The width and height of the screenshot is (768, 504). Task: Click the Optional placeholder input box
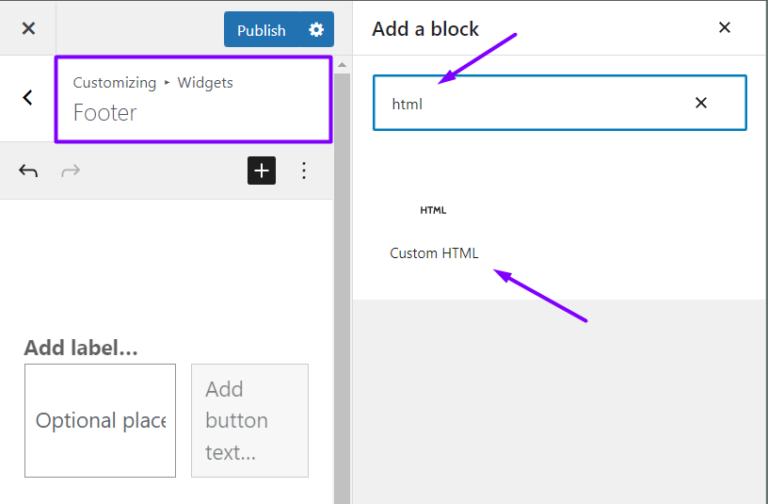coord(100,420)
